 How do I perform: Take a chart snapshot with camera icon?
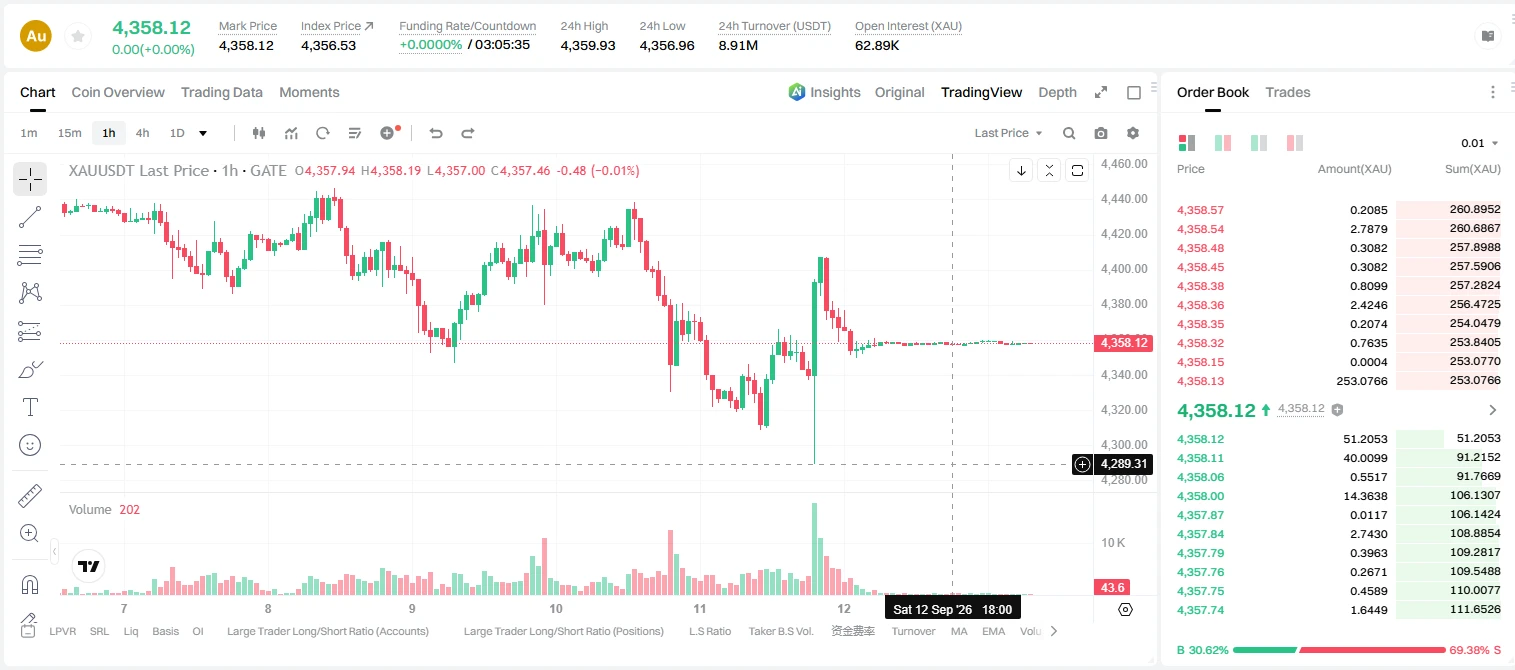pyautogui.click(x=1101, y=133)
